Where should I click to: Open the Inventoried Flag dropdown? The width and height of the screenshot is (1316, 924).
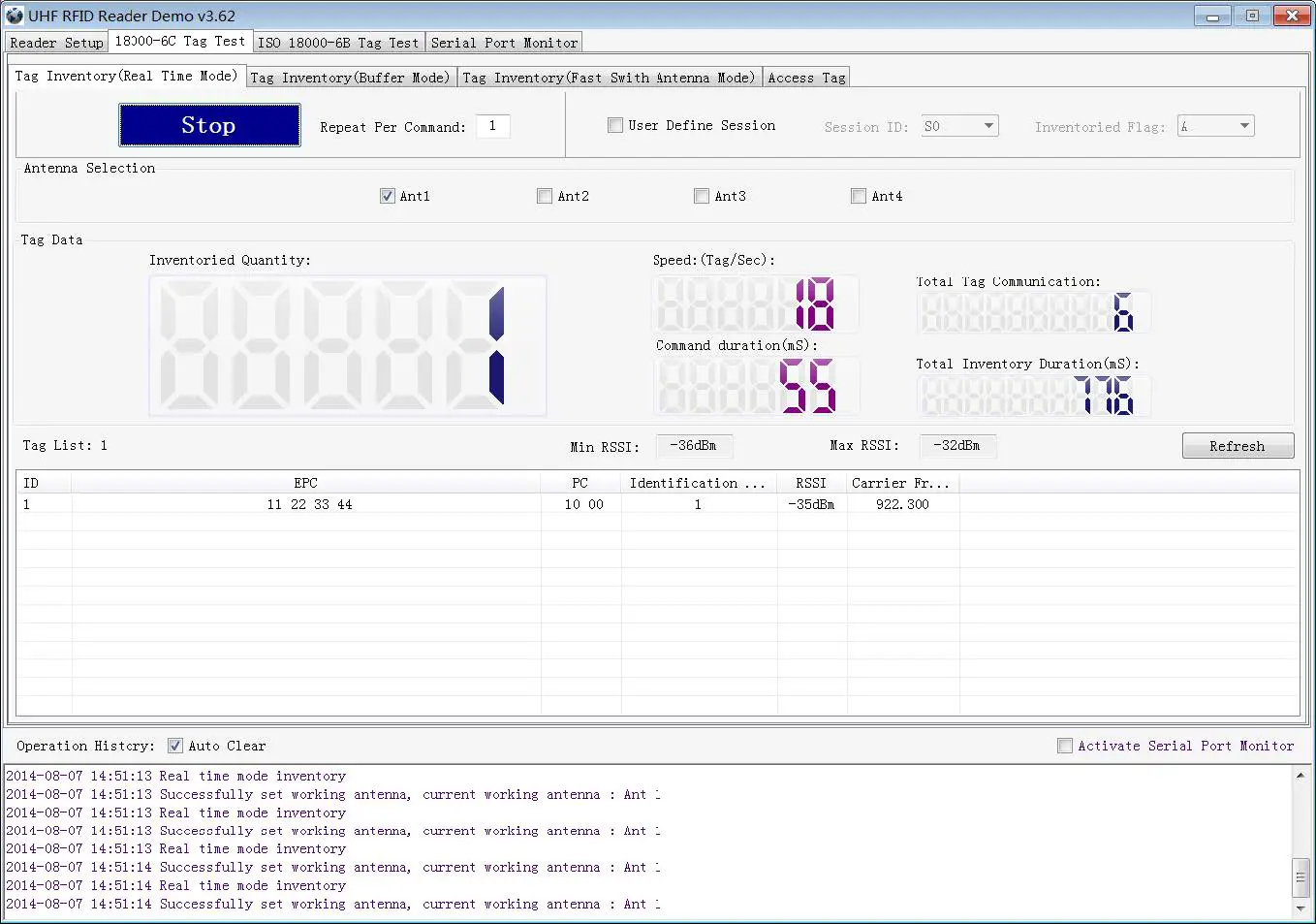tap(1244, 125)
